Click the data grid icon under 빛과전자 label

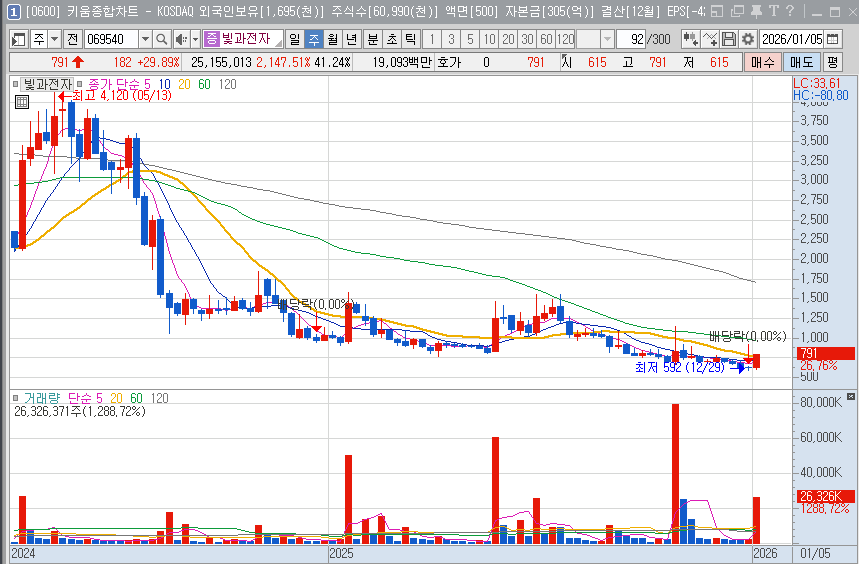pyautogui.click(x=21, y=101)
